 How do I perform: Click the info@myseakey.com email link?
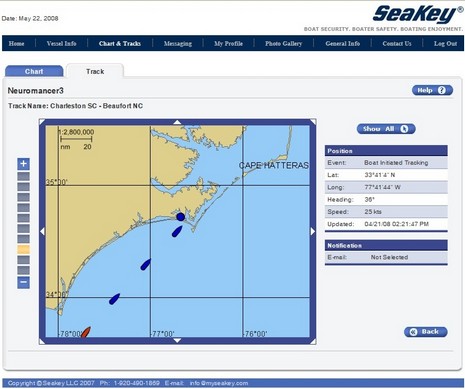pyautogui.click(x=219, y=383)
